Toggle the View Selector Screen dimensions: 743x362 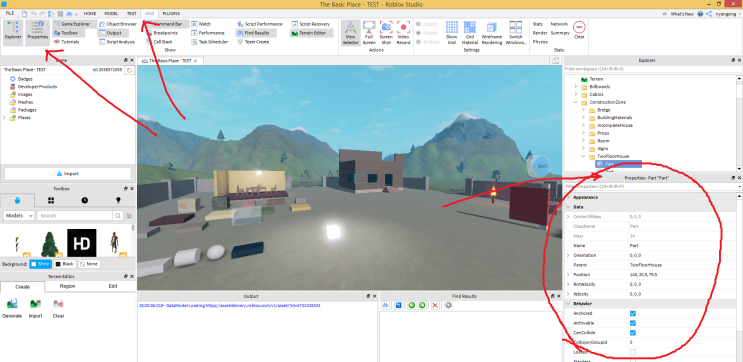point(351,33)
